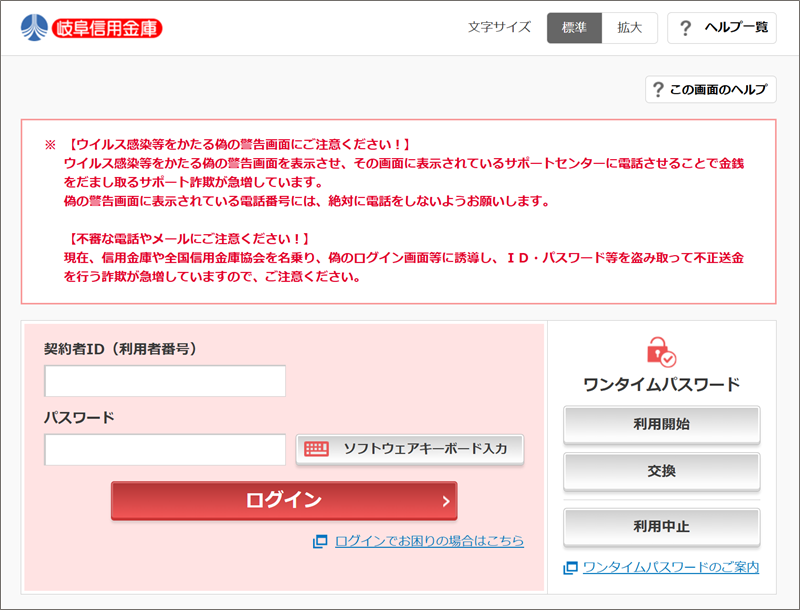The width and height of the screenshot is (800, 610).
Task: Click the new-window icon beside ワンタイムパスワードのご案内
Action: click(570, 568)
